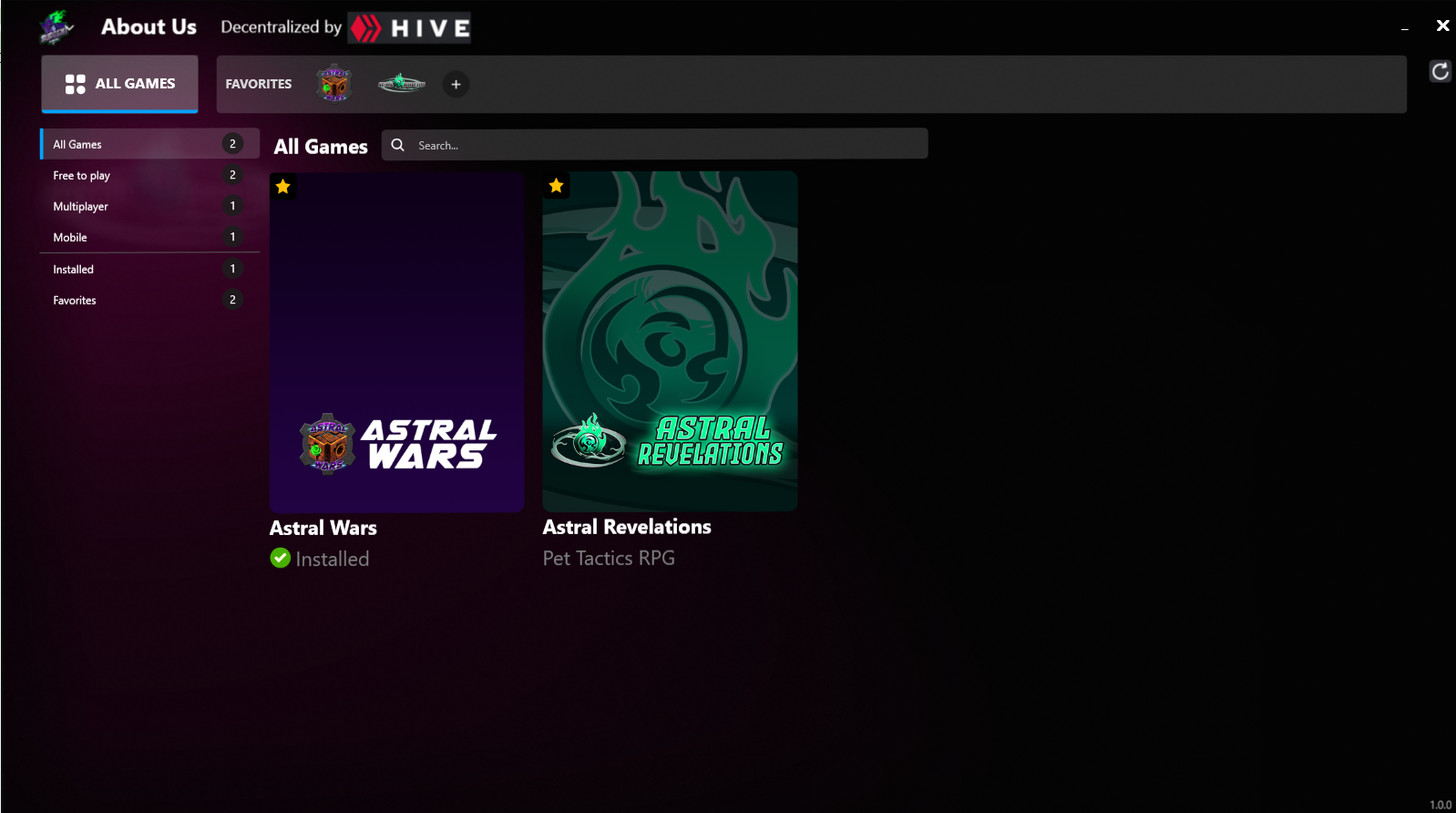Viewport: 1456px width, 813px height.
Task: Click the All Games heading
Action: [321, 147]
